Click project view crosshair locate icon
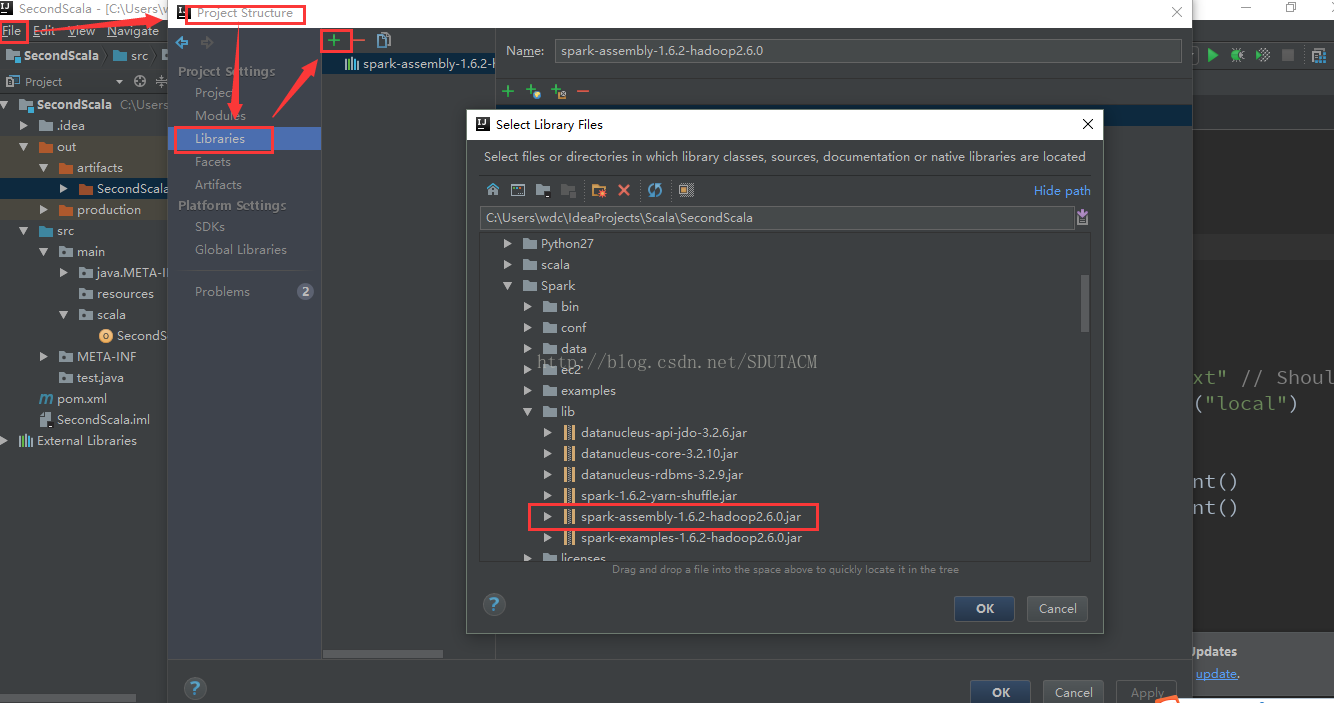This screenshot has height=703, width=1334. pos(140,81)
